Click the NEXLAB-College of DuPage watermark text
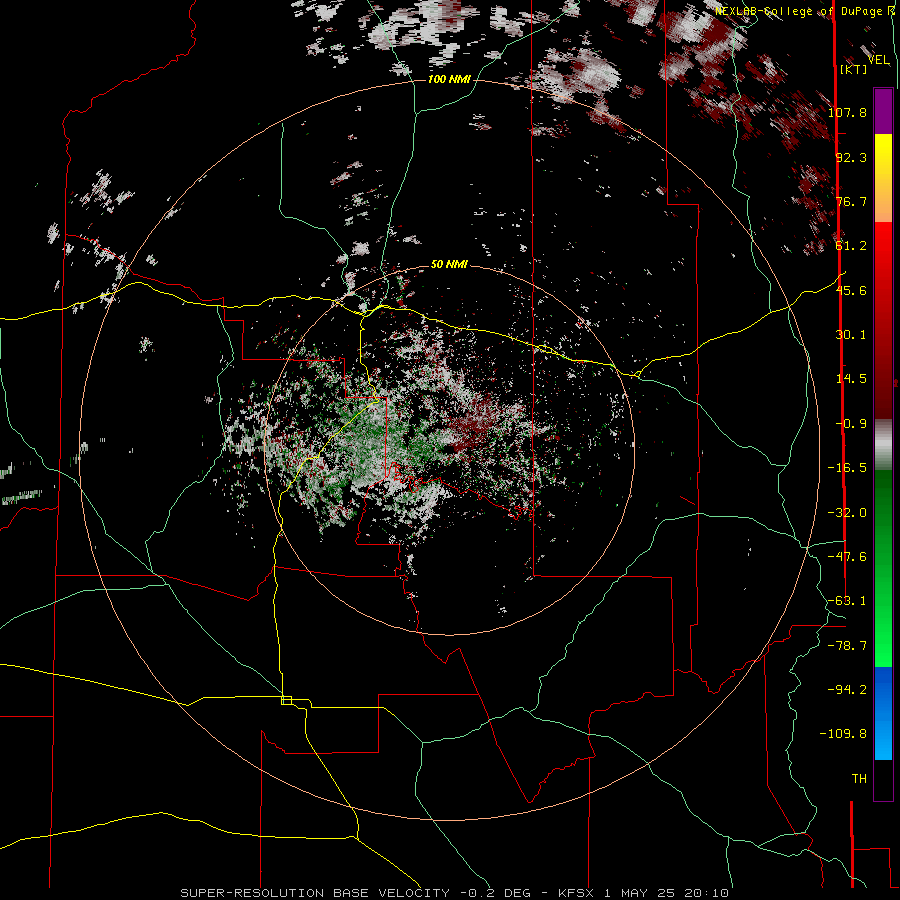This screenshot has width=900, height=900. (x=804, y=11)
